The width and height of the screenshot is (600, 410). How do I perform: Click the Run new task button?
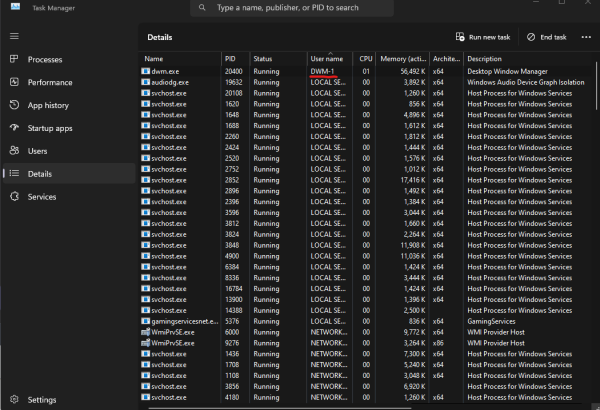482,37
